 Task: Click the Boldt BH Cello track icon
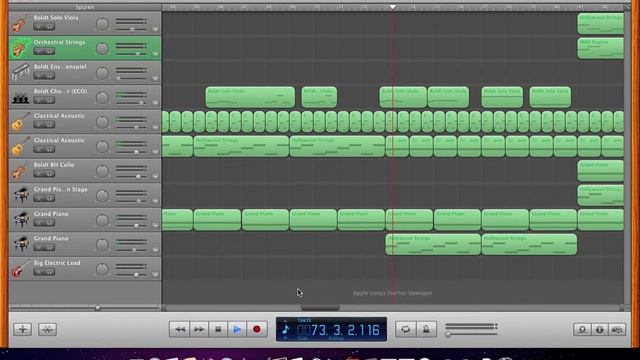pyautogui.click(x=20, y=171)
